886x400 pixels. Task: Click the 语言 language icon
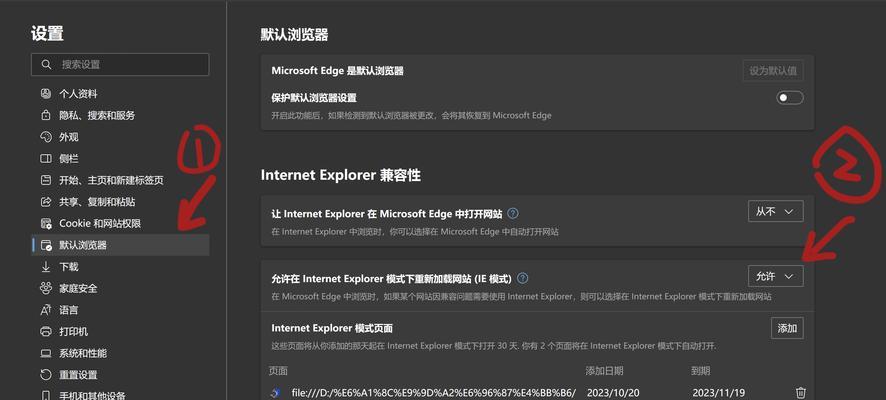click(x=46, y=310)
